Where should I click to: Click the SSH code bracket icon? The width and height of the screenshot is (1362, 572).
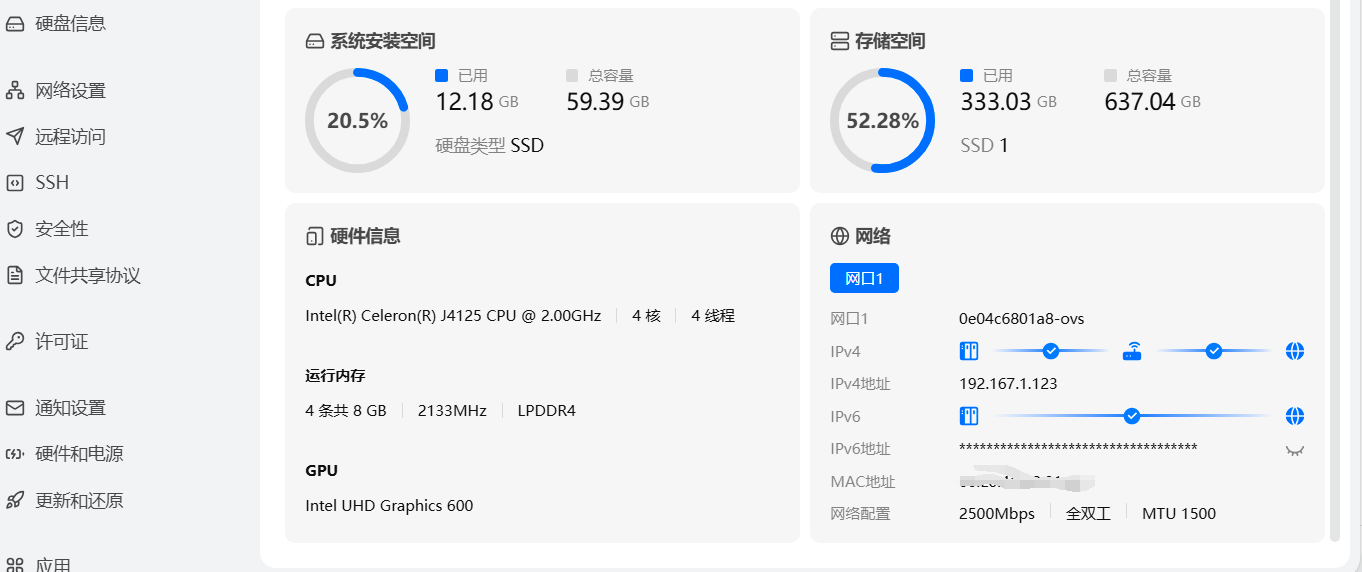[x=15, y=183]
